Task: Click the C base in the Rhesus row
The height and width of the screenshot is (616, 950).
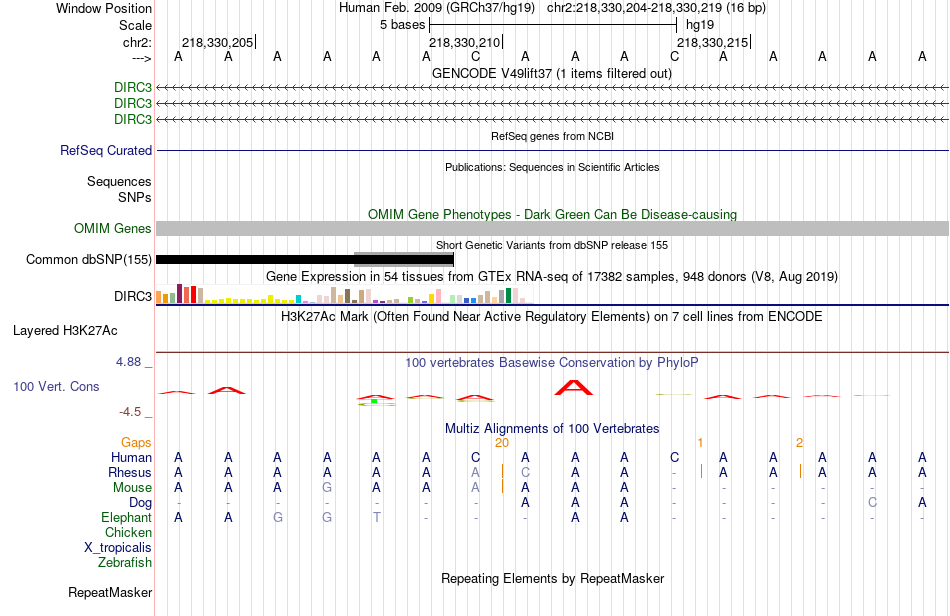Action: pyautogui.click(x=525, y=472)
